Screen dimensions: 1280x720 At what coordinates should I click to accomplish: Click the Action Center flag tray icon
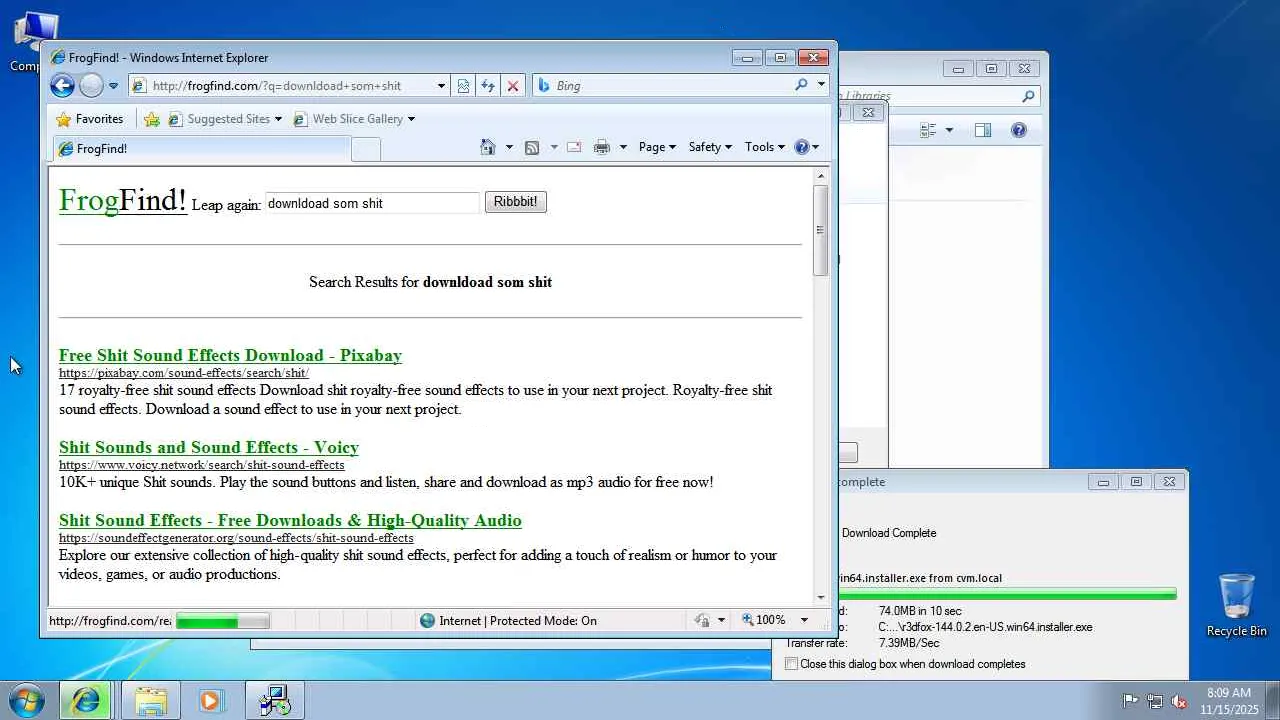[x=1131, y=701]
